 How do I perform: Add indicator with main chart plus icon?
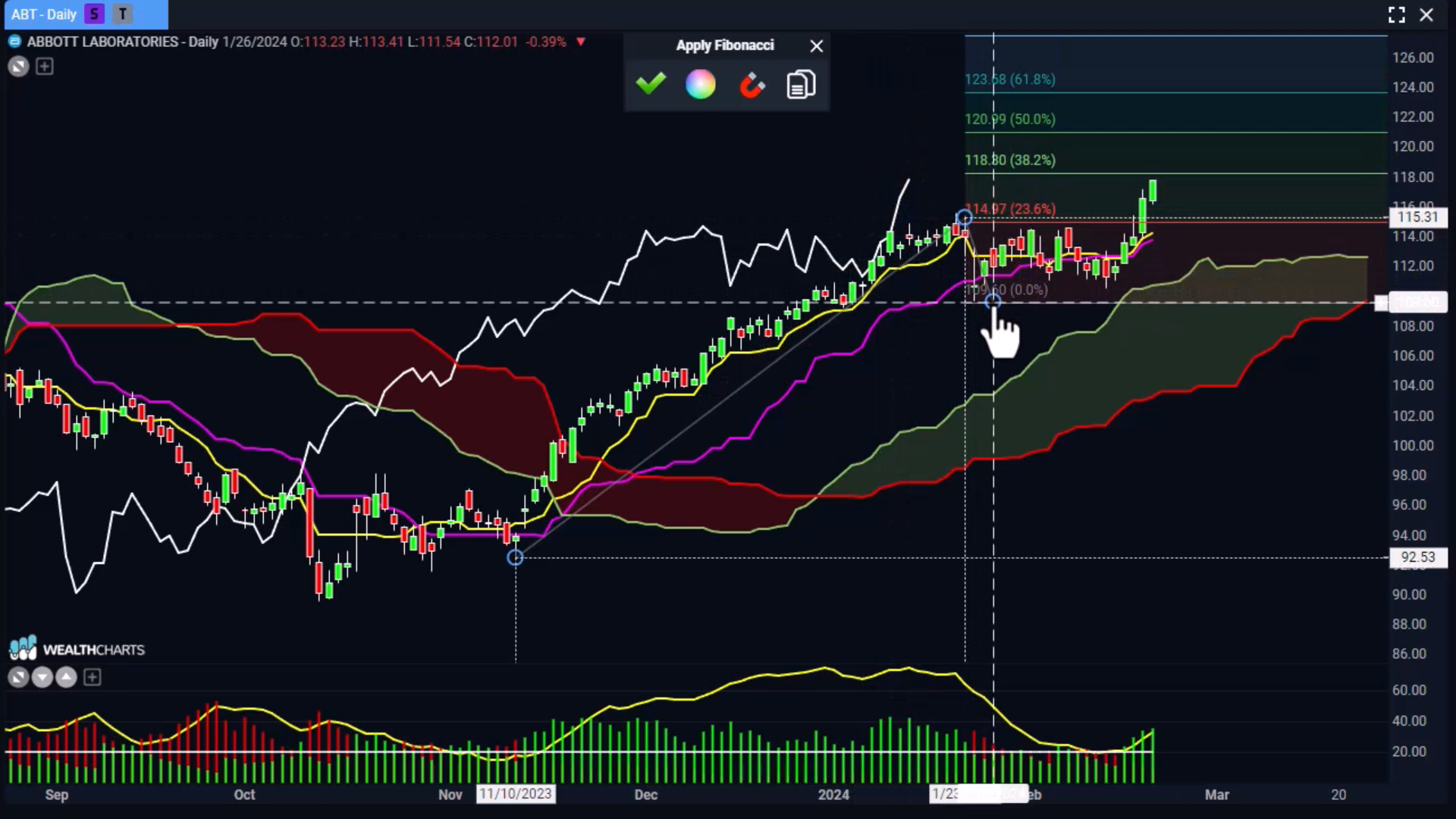coord(45,67)
